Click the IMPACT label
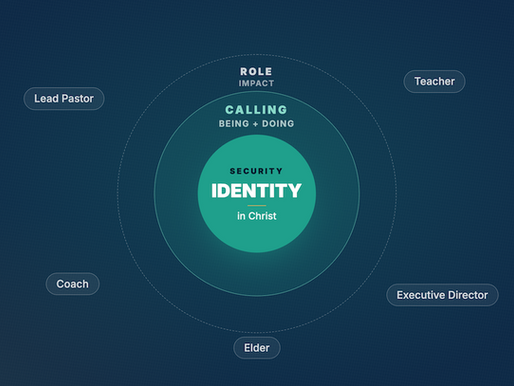 [256, 83]
